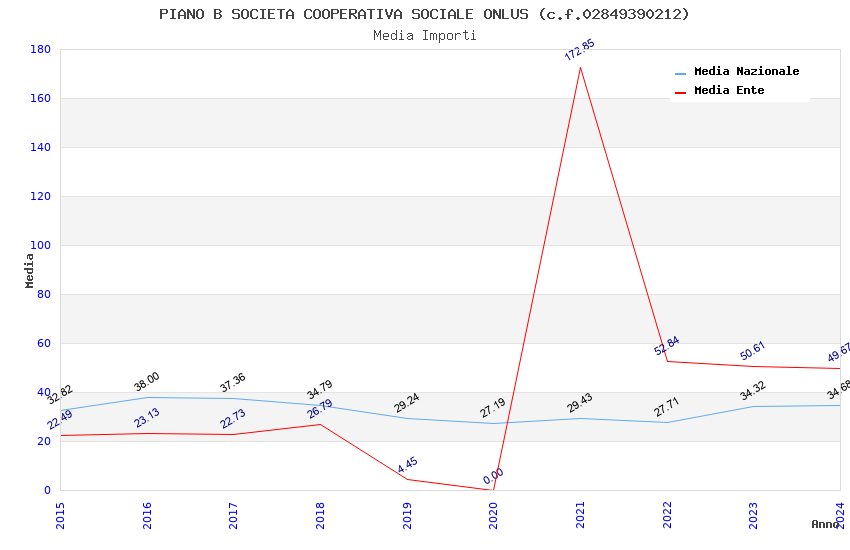Click the blue Media Nazionale legend swatch
Image resolution: width=850 pixels, height=550 pixels.
(680, 73)
